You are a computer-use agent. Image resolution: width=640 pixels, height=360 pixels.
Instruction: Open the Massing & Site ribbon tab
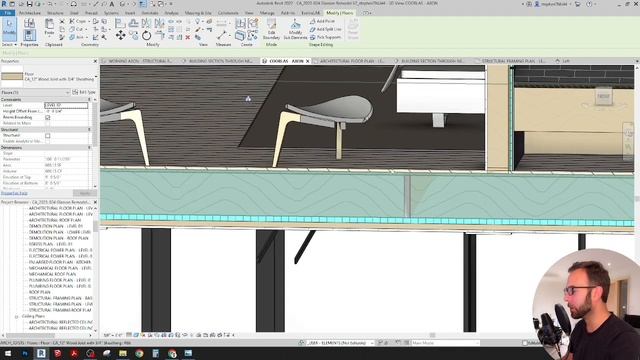pyautogui.click(x=198, y=13)
